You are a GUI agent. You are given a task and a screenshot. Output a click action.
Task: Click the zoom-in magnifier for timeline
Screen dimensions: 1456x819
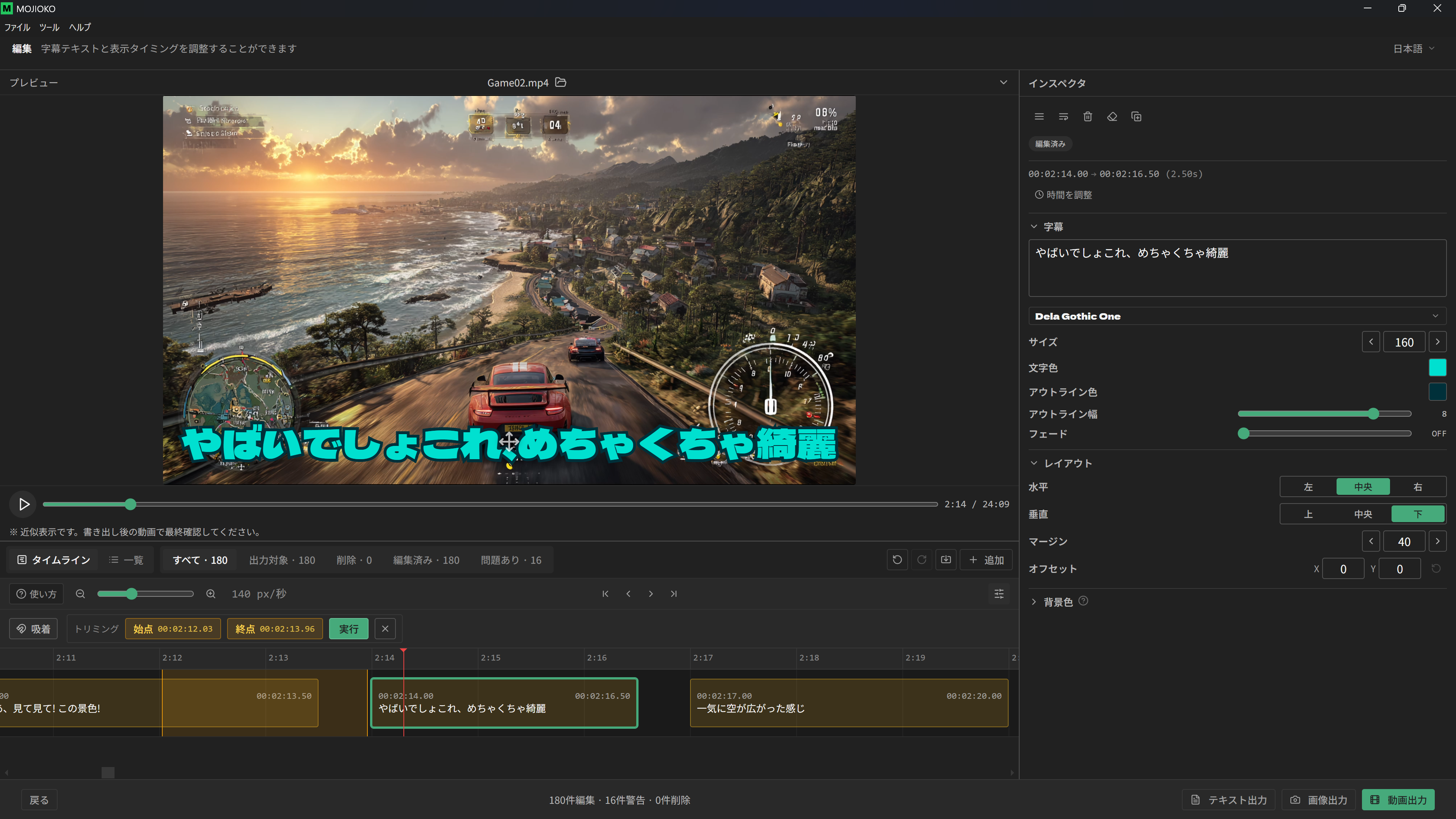click(x=211, y=593)
